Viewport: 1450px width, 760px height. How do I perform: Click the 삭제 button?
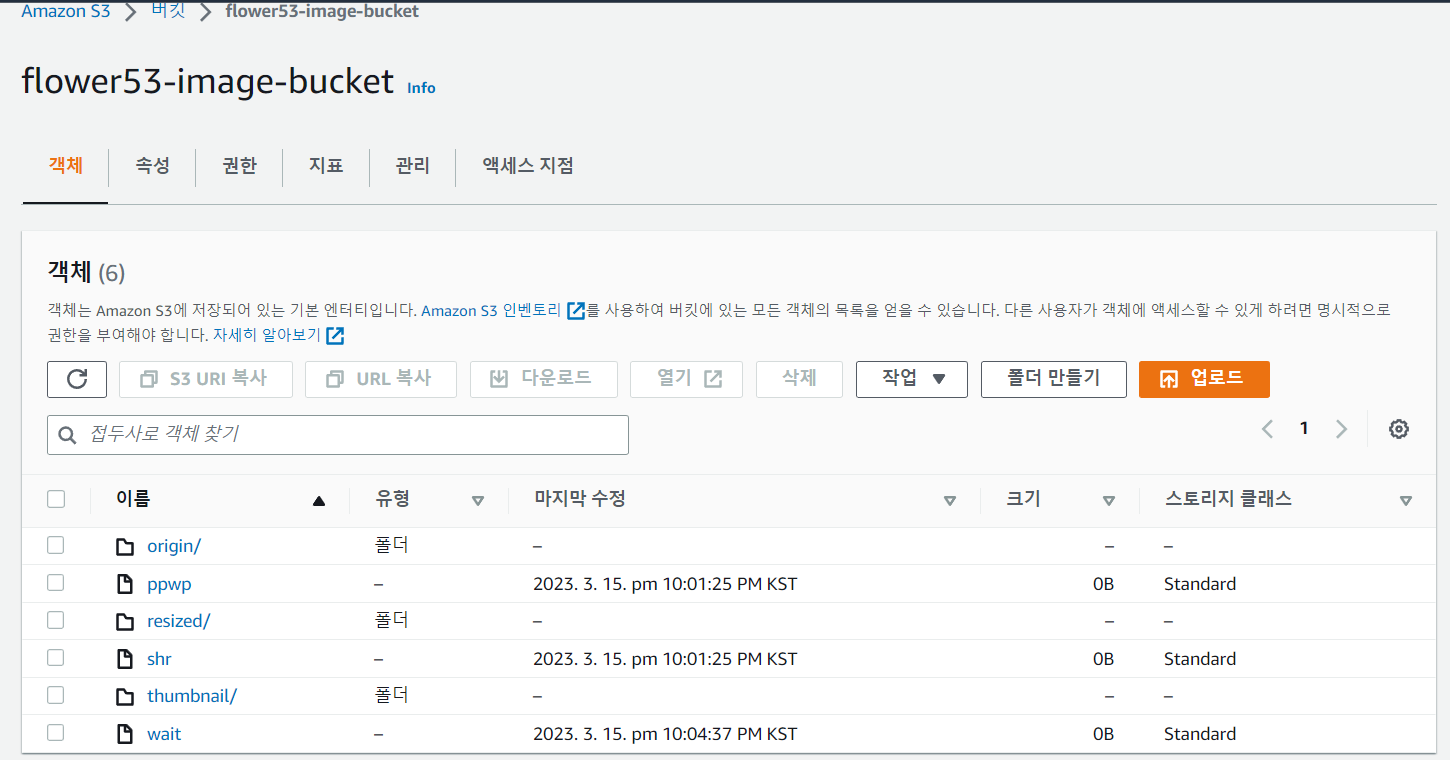tap(800, 379)
